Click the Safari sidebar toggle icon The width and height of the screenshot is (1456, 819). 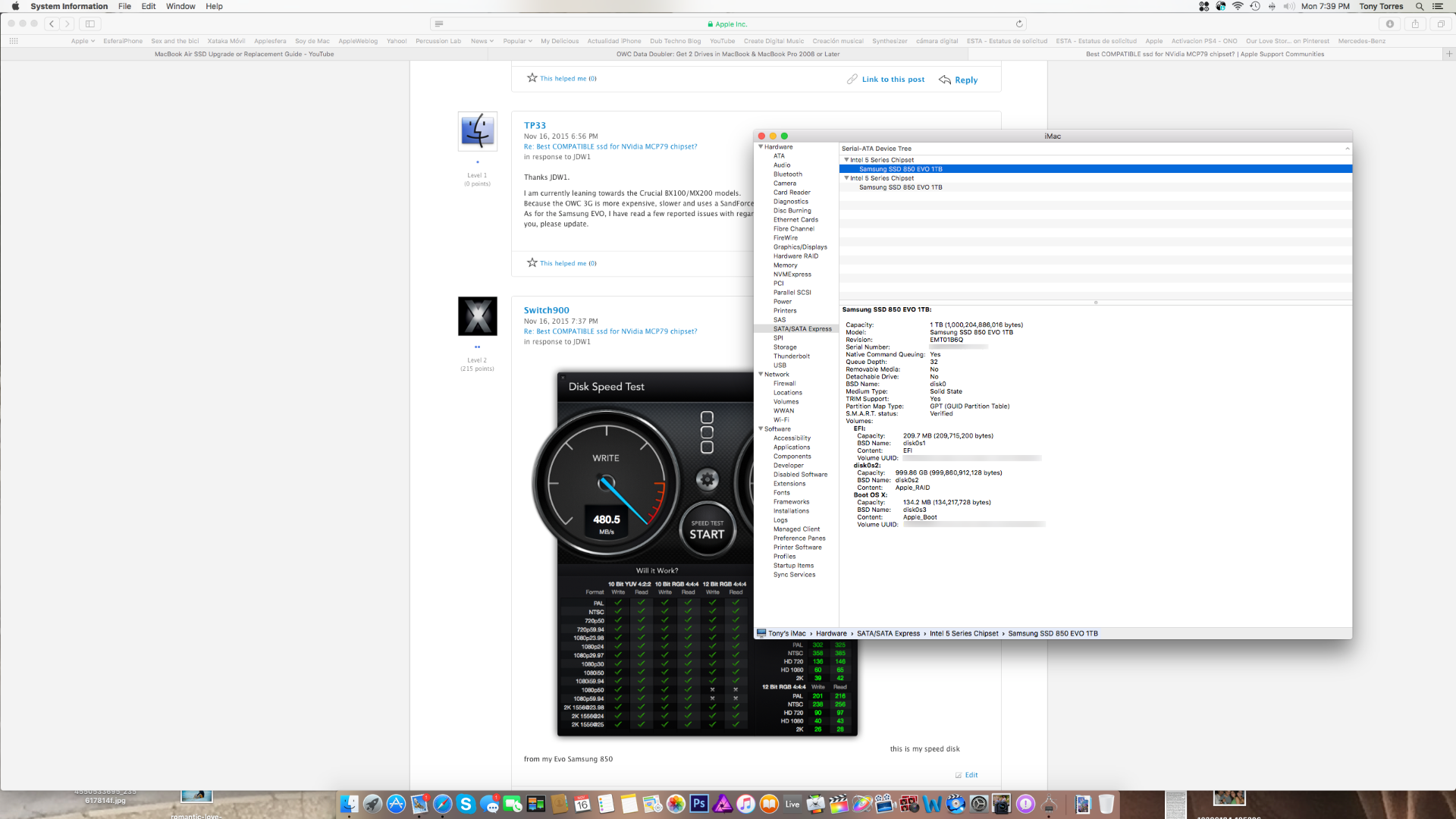pyautogui.click(x=90, y=24)
